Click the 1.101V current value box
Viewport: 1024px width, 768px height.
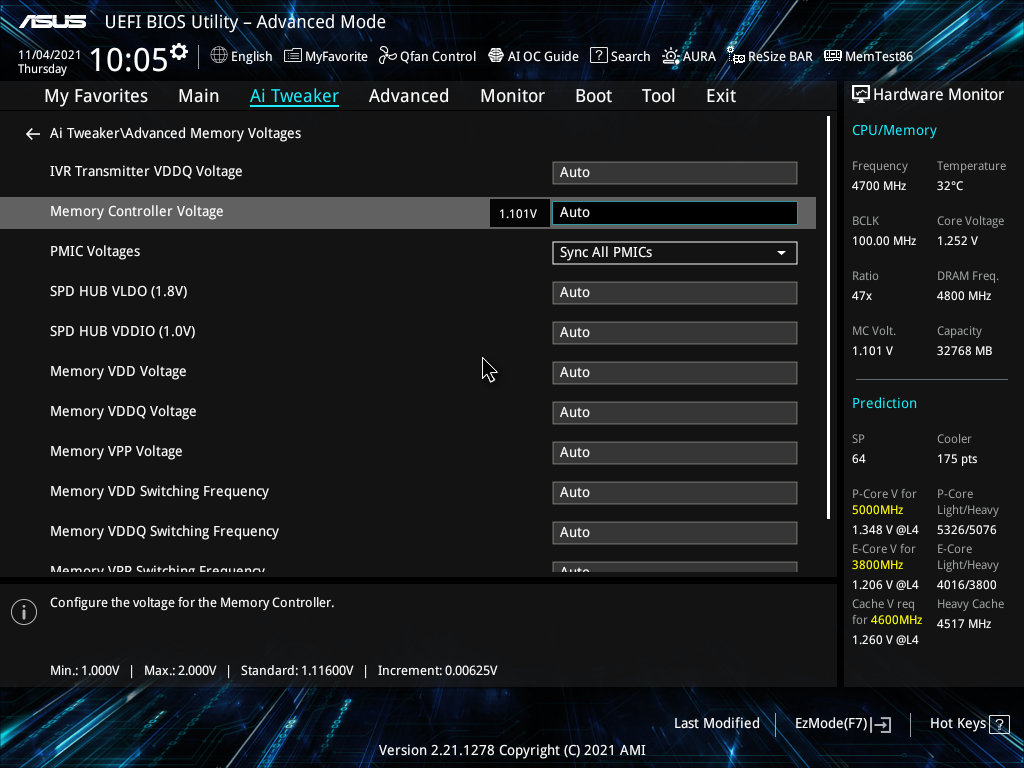[x=519, y=214]
